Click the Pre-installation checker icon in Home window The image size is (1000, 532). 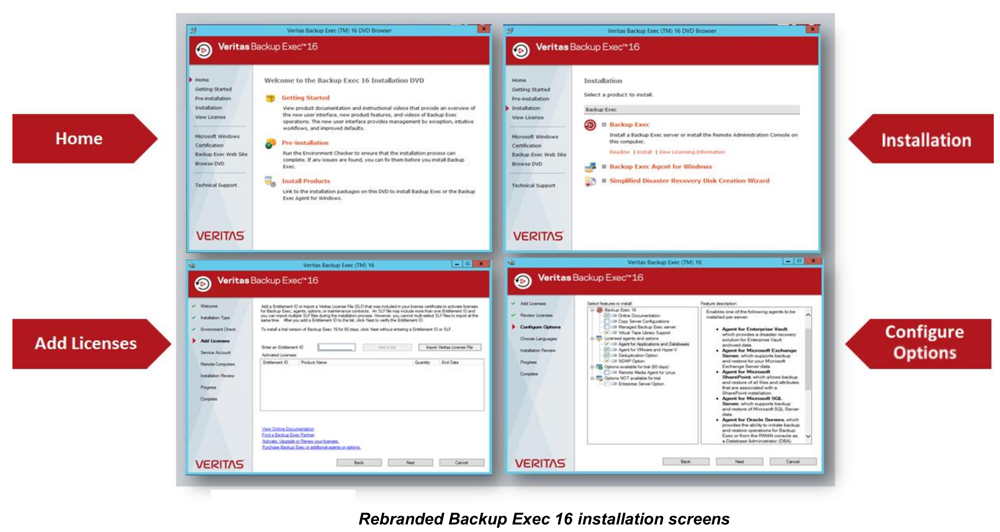271,144
